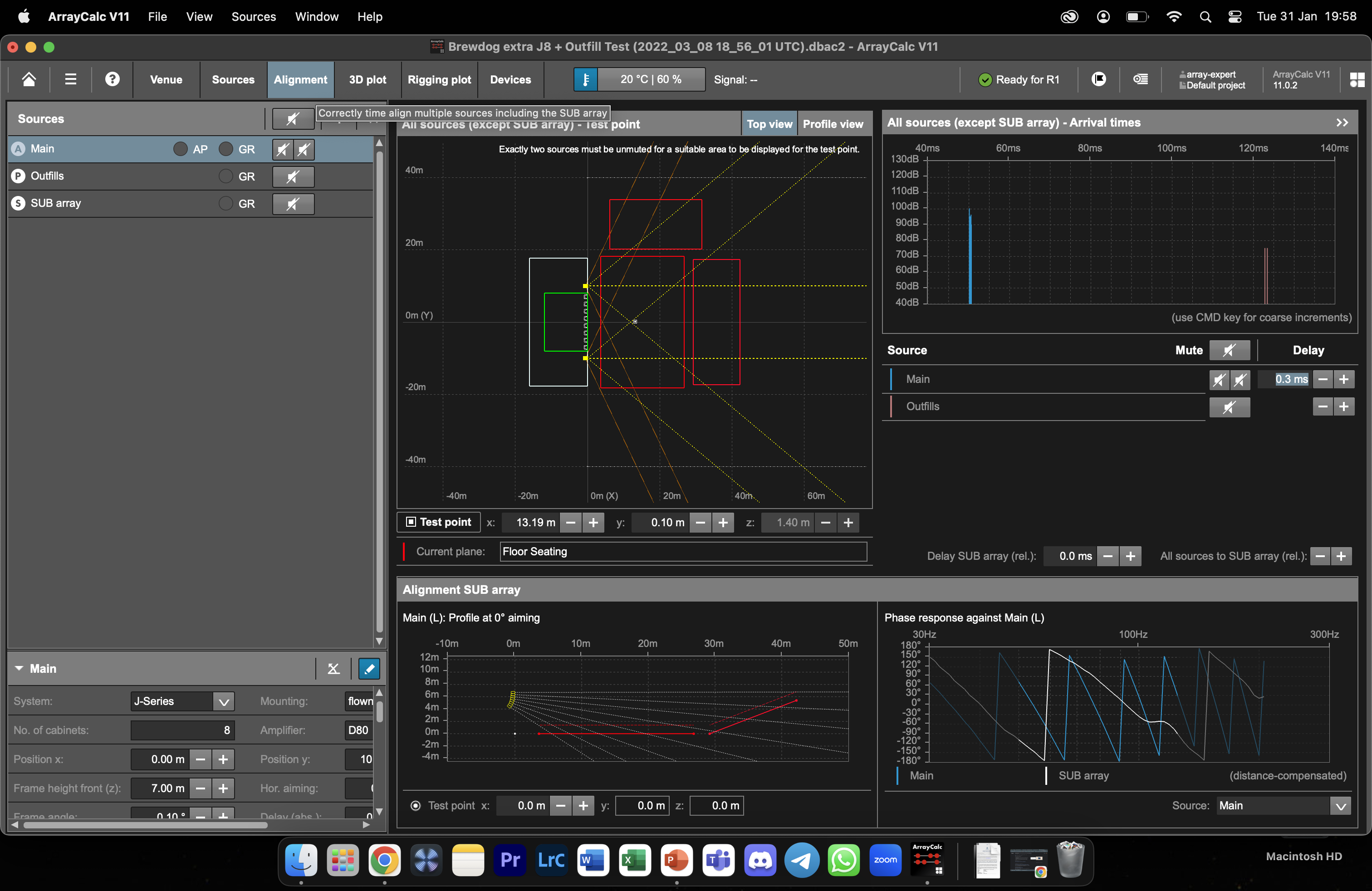Open the Sources menu in menu bar
1372x891 pixels.
[x=254, y=16]
